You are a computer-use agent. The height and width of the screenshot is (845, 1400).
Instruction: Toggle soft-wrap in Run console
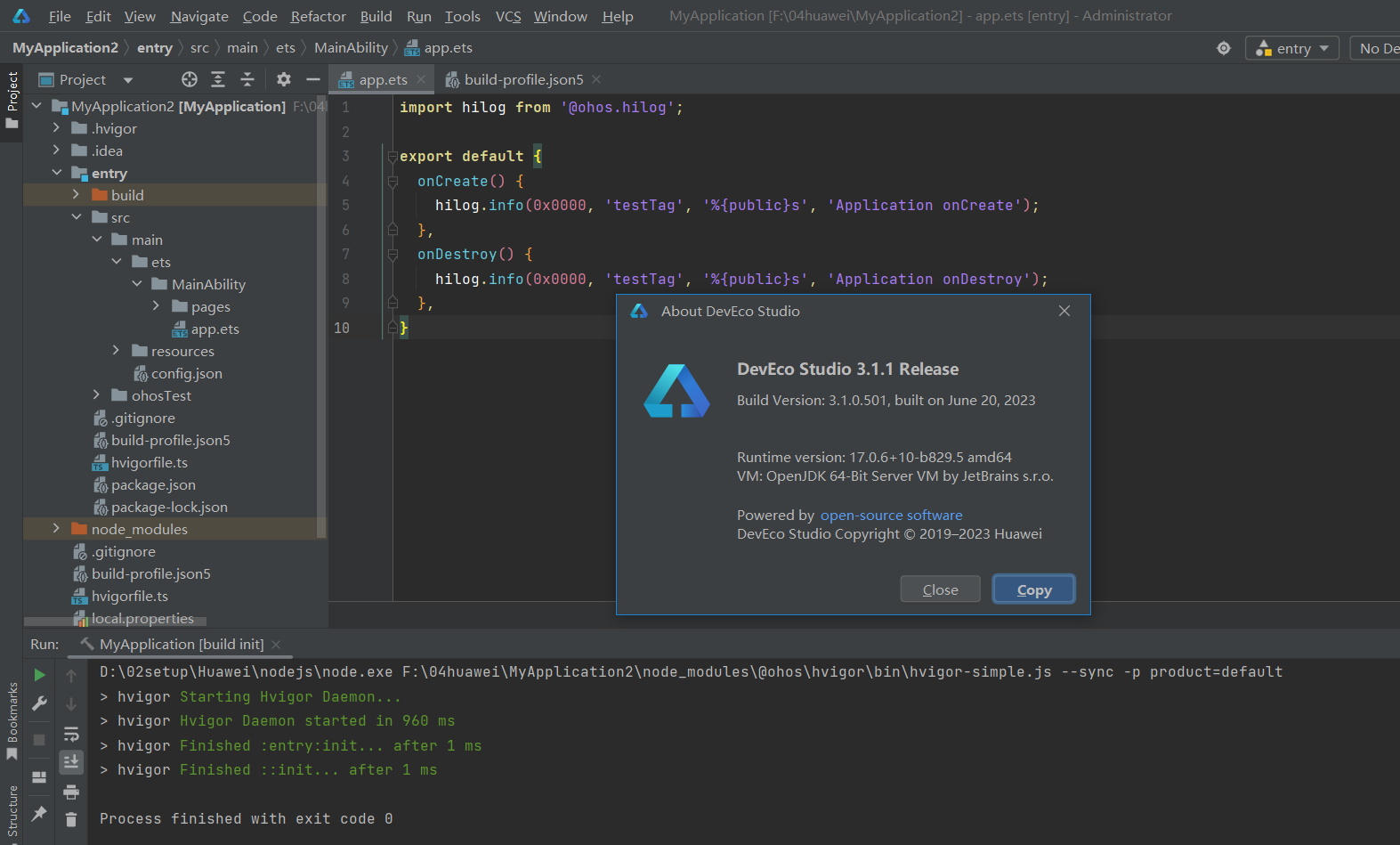click(x=71, y=734)
